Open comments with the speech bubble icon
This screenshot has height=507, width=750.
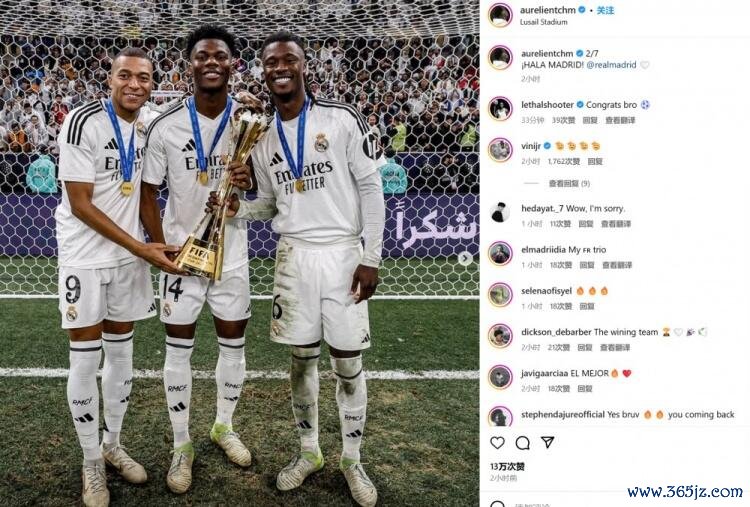coord(522,443)
